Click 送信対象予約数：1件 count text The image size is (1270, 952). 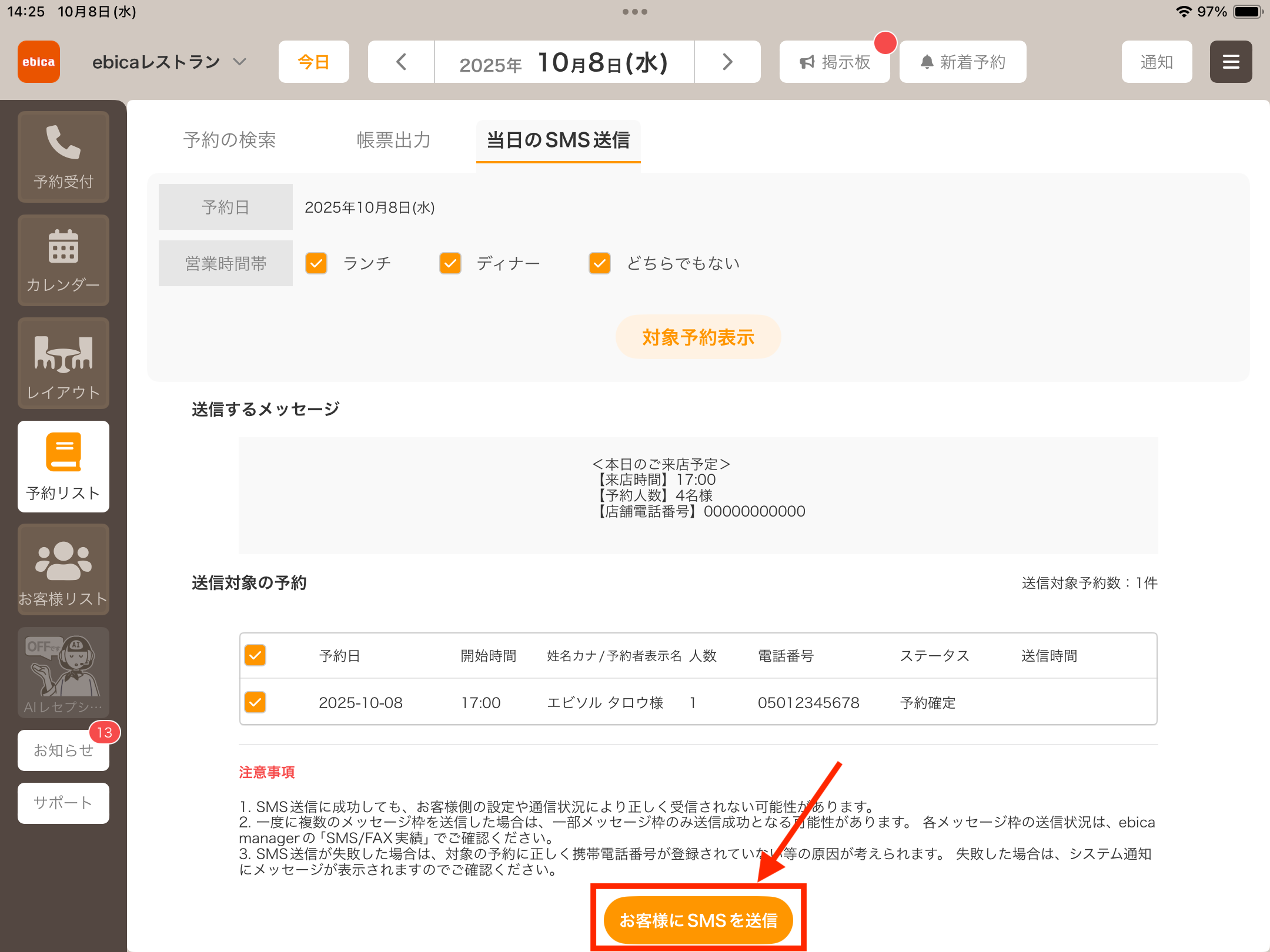1089,583
